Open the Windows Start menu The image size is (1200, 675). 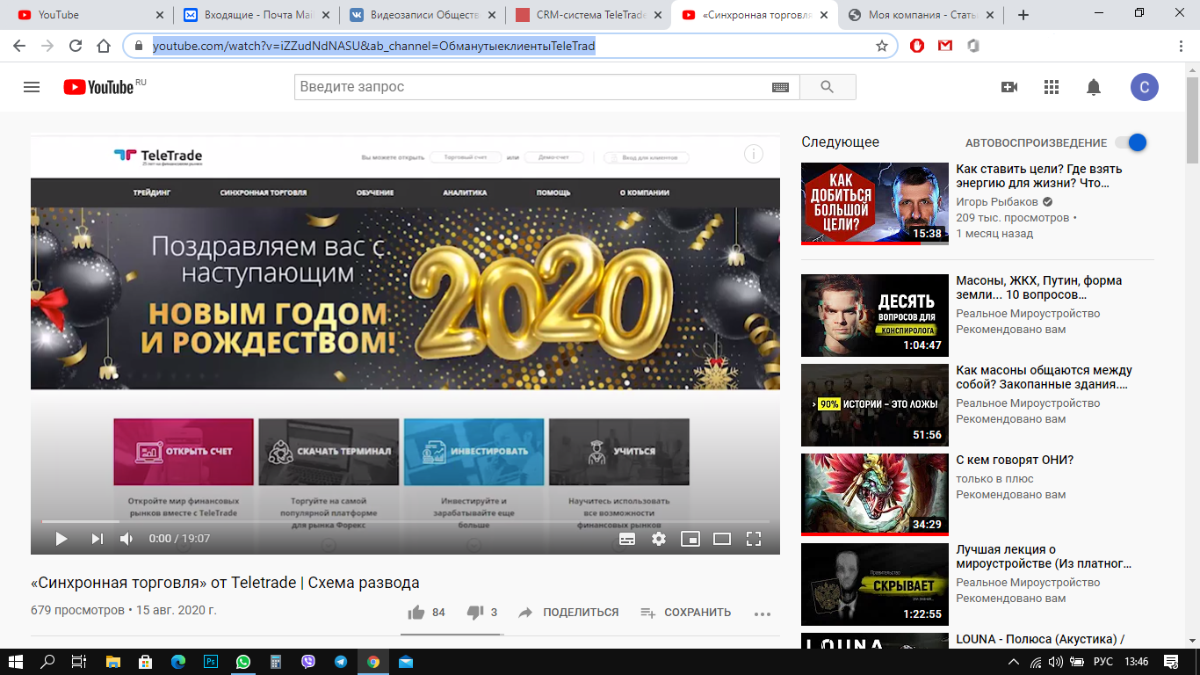(17, 661)
